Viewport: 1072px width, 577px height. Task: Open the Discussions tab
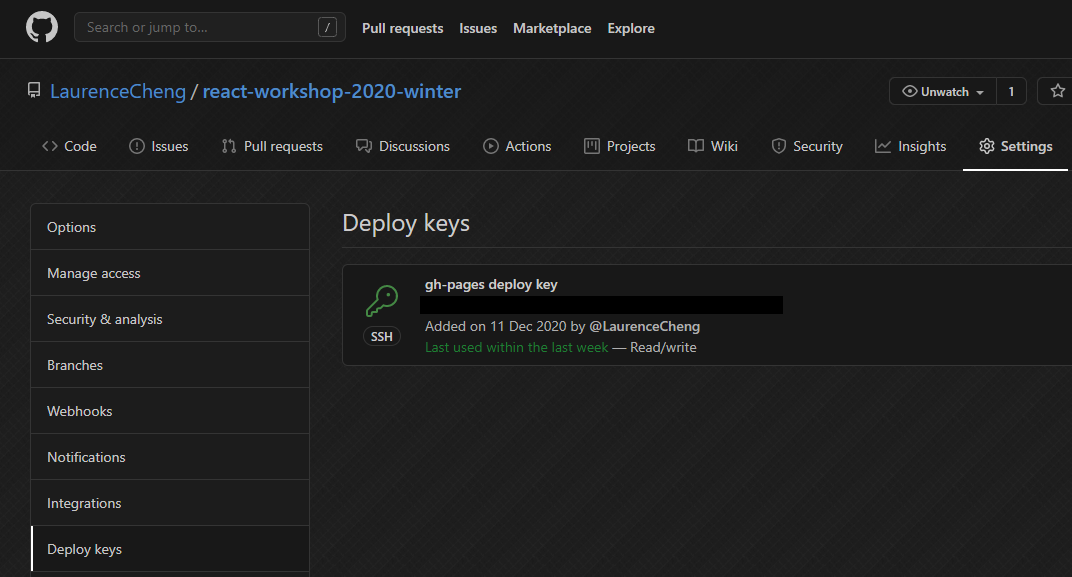(x=403, y=146)
